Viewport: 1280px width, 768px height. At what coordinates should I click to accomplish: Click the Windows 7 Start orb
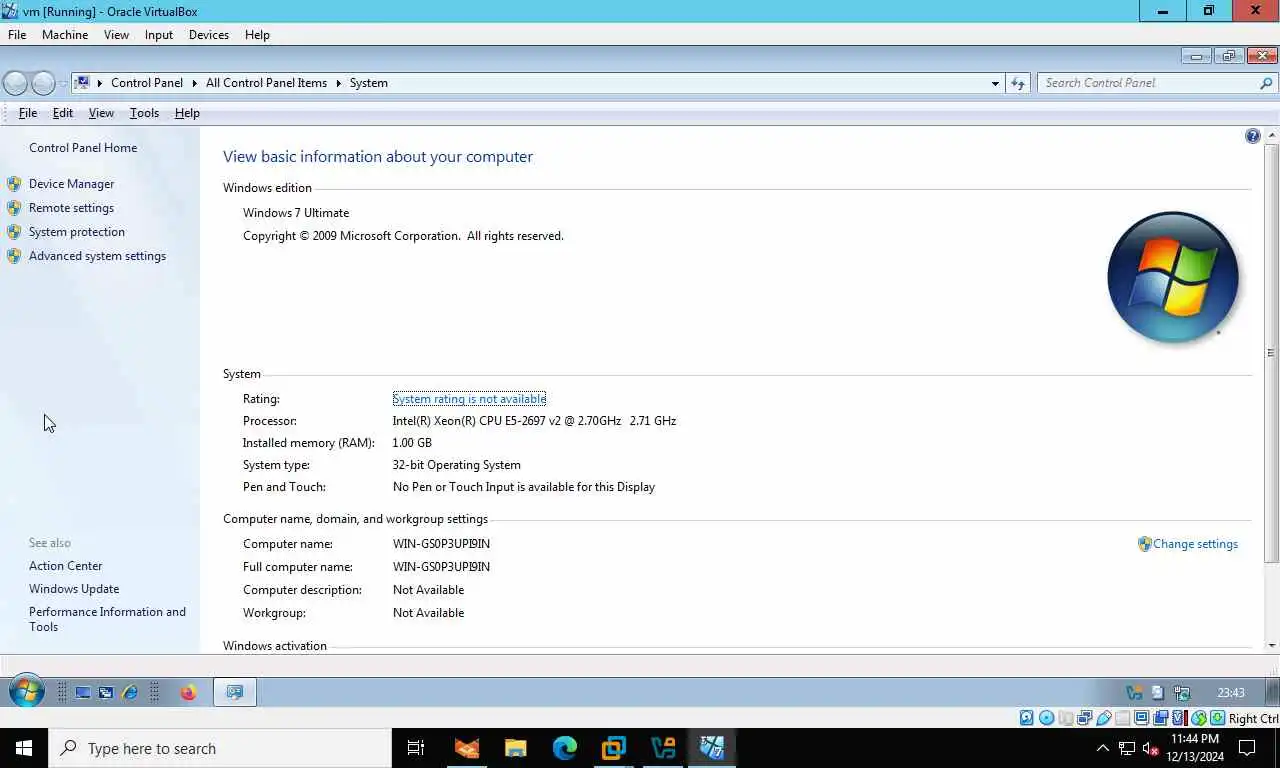(x=26, y=691)
